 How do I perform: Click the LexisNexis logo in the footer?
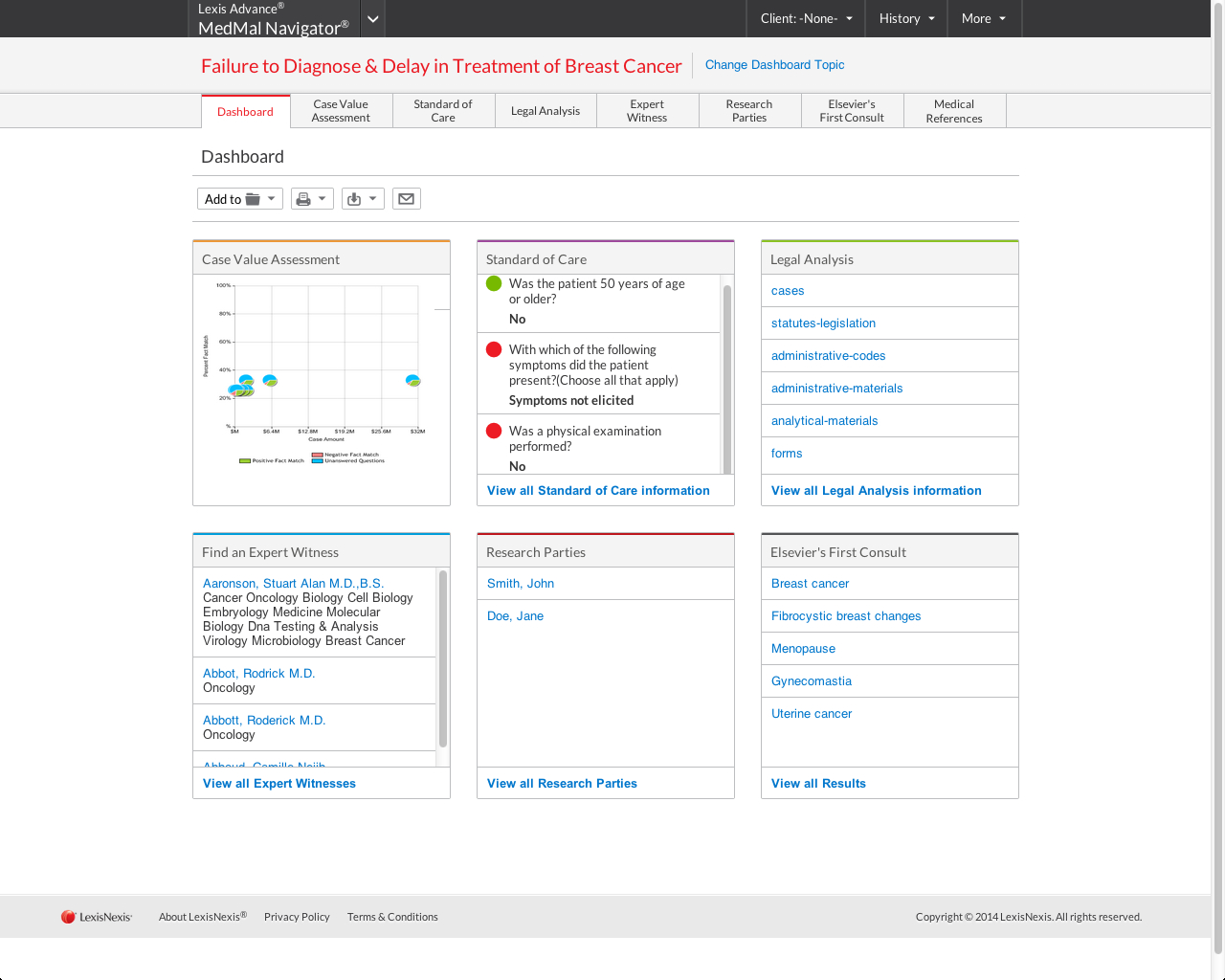(97, 917)
